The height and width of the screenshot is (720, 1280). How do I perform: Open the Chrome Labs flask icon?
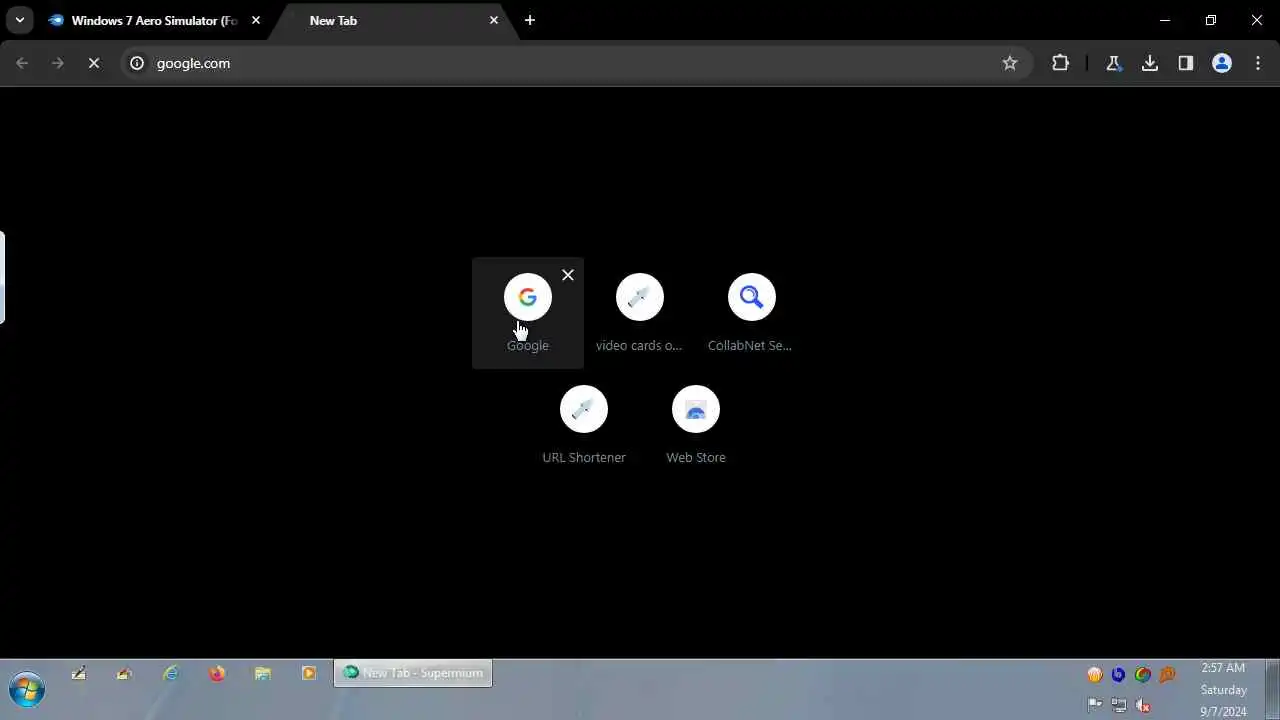(1113, 63)
